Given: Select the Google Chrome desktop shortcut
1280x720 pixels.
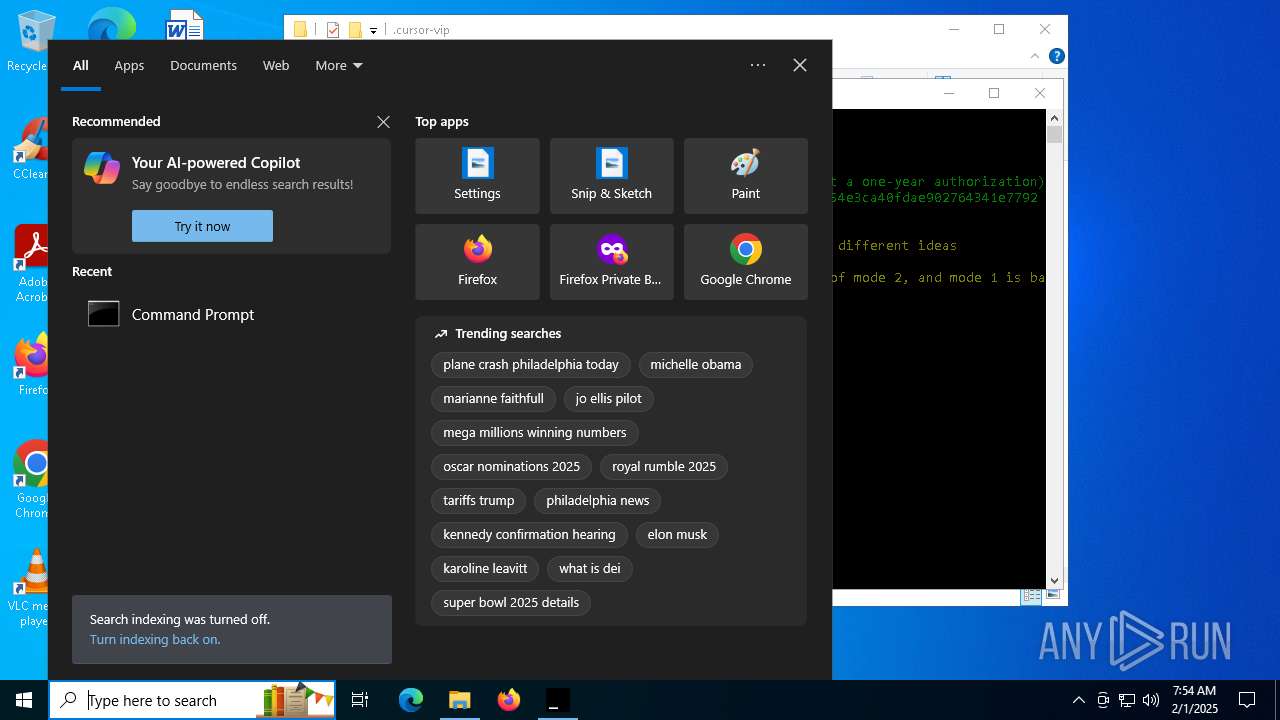Looking at the screenshot, I should pyautogui.click(x=32, y=480).
